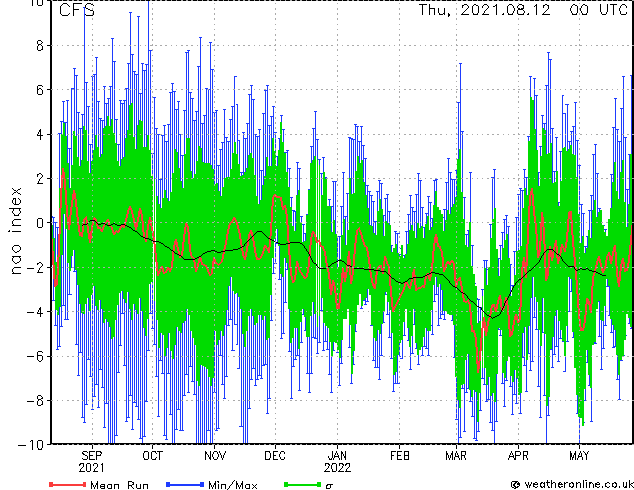Image resolution: width=634 pixels, height=490 pixels.
Task: Click the 'Min/Max' legend text
Action: click(x=233, y=485)
